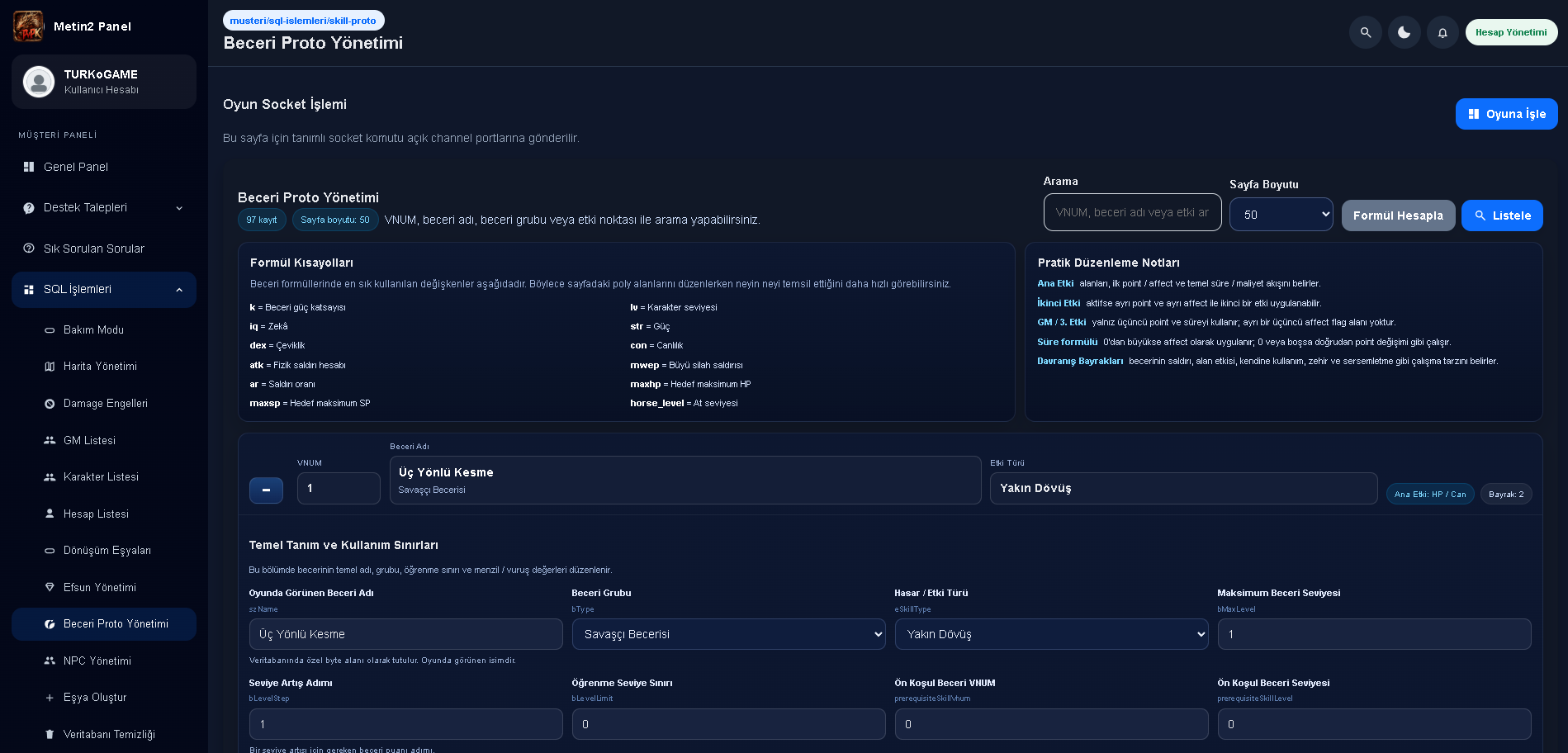This screenshot has width=1568, height=753.
Task: Click the Beceri Proto Yönetimi icon
Action: (50, 624)
